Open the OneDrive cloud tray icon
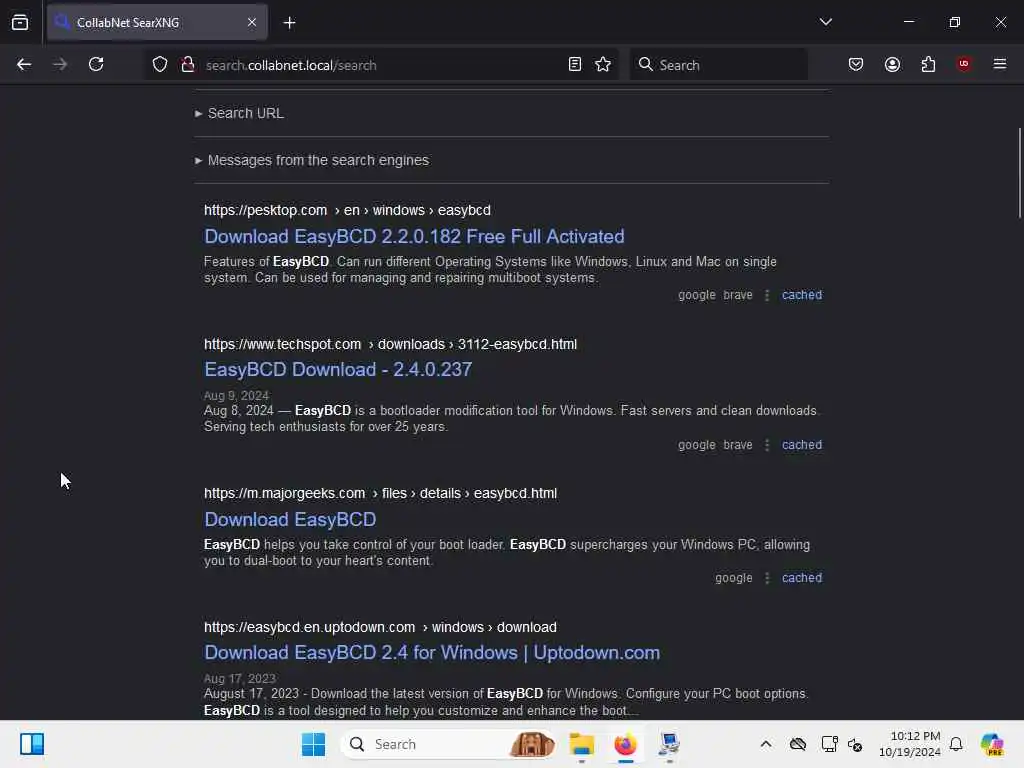The width and height of the screenshot is (1024, 768). tap(797, 744)
